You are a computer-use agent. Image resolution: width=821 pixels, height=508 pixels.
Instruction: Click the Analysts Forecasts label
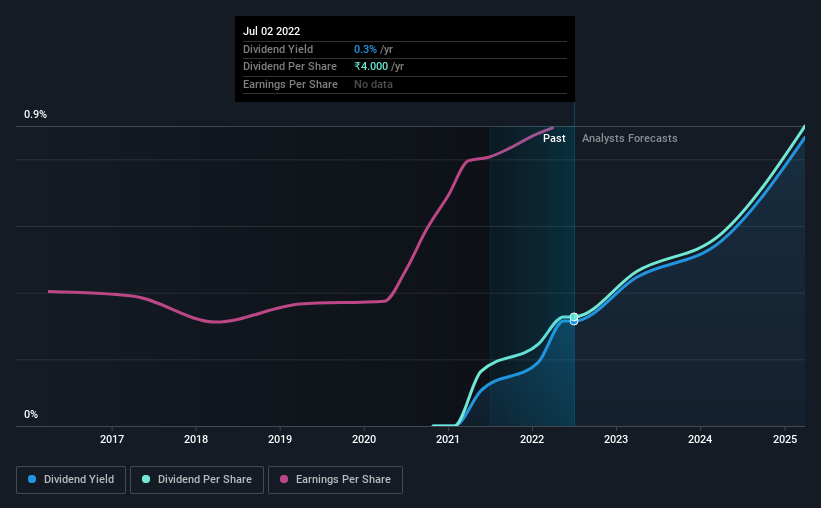pos(629,138)
